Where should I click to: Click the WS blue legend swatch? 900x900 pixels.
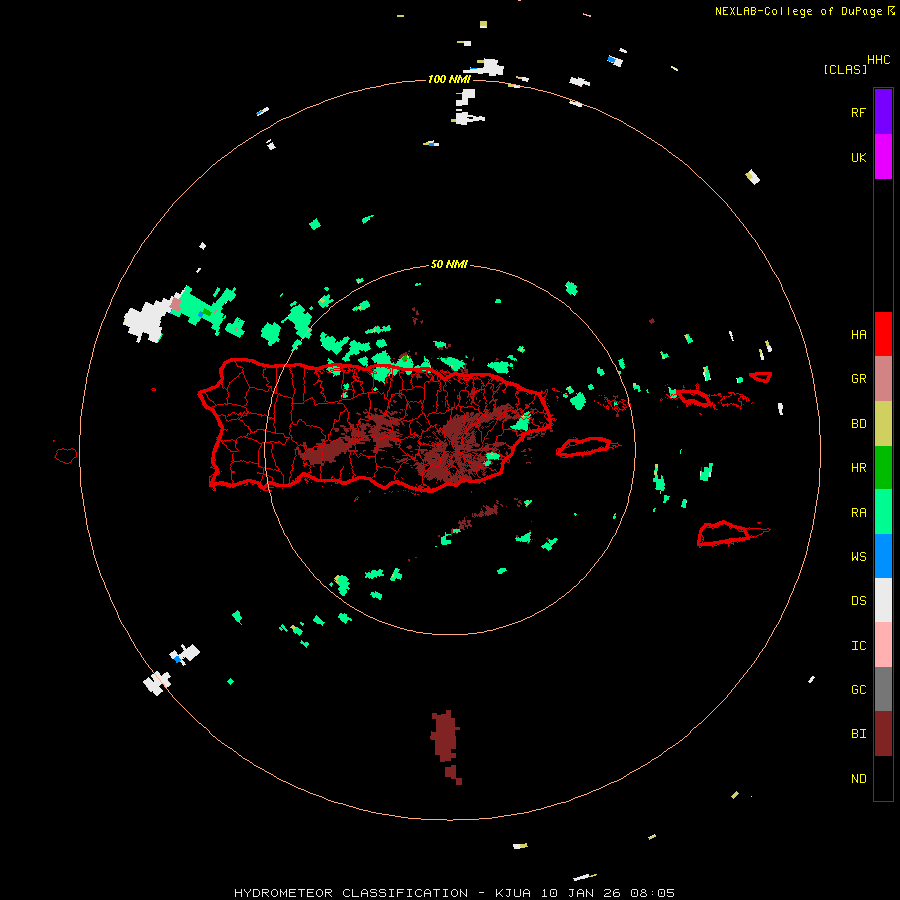point(883,556)
